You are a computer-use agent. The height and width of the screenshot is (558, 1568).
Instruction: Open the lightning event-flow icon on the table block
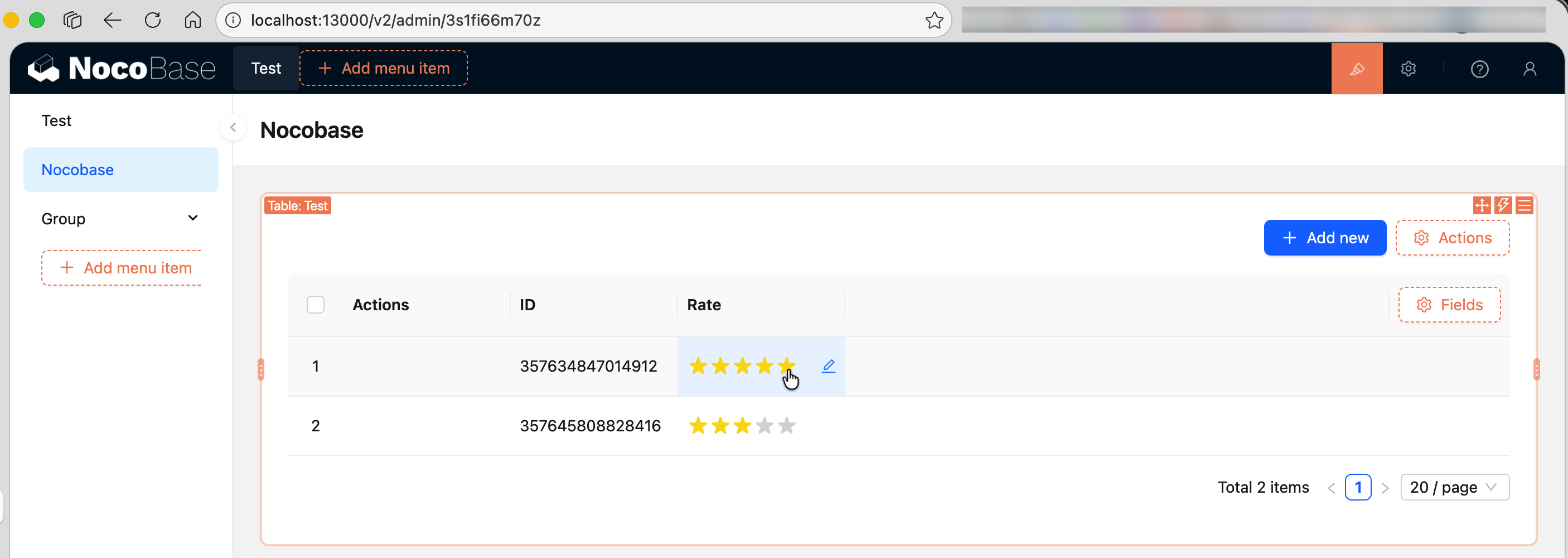click(1503, 205)
